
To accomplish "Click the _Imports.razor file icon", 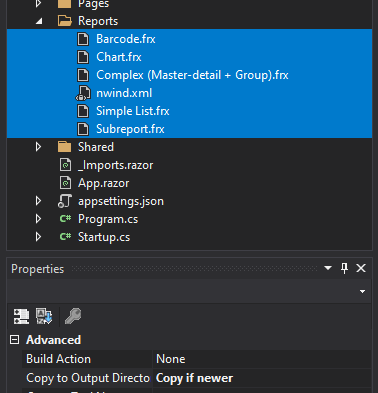I will pos(65,165).
